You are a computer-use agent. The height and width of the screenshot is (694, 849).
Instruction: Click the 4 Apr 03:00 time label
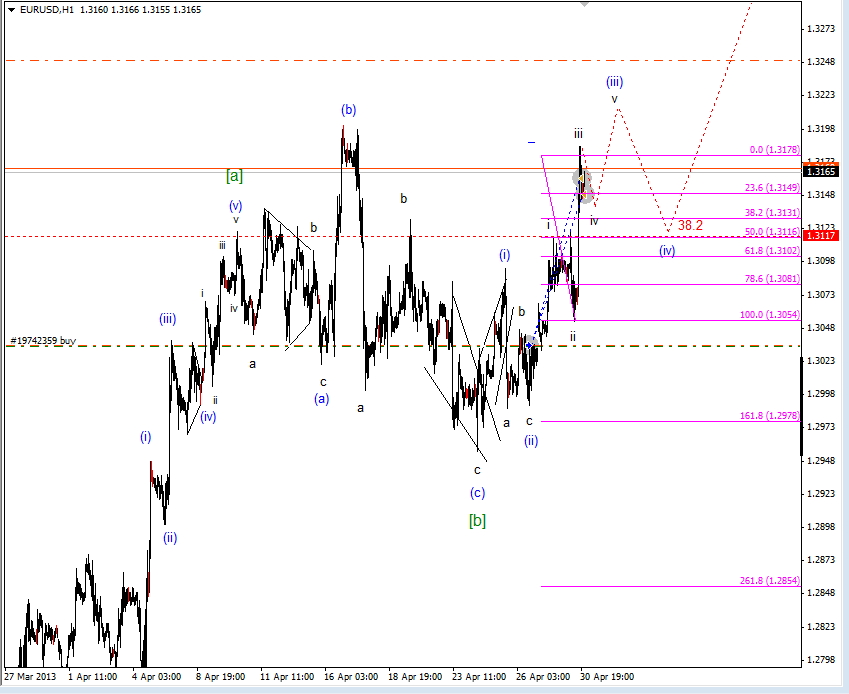coord(157,677)
